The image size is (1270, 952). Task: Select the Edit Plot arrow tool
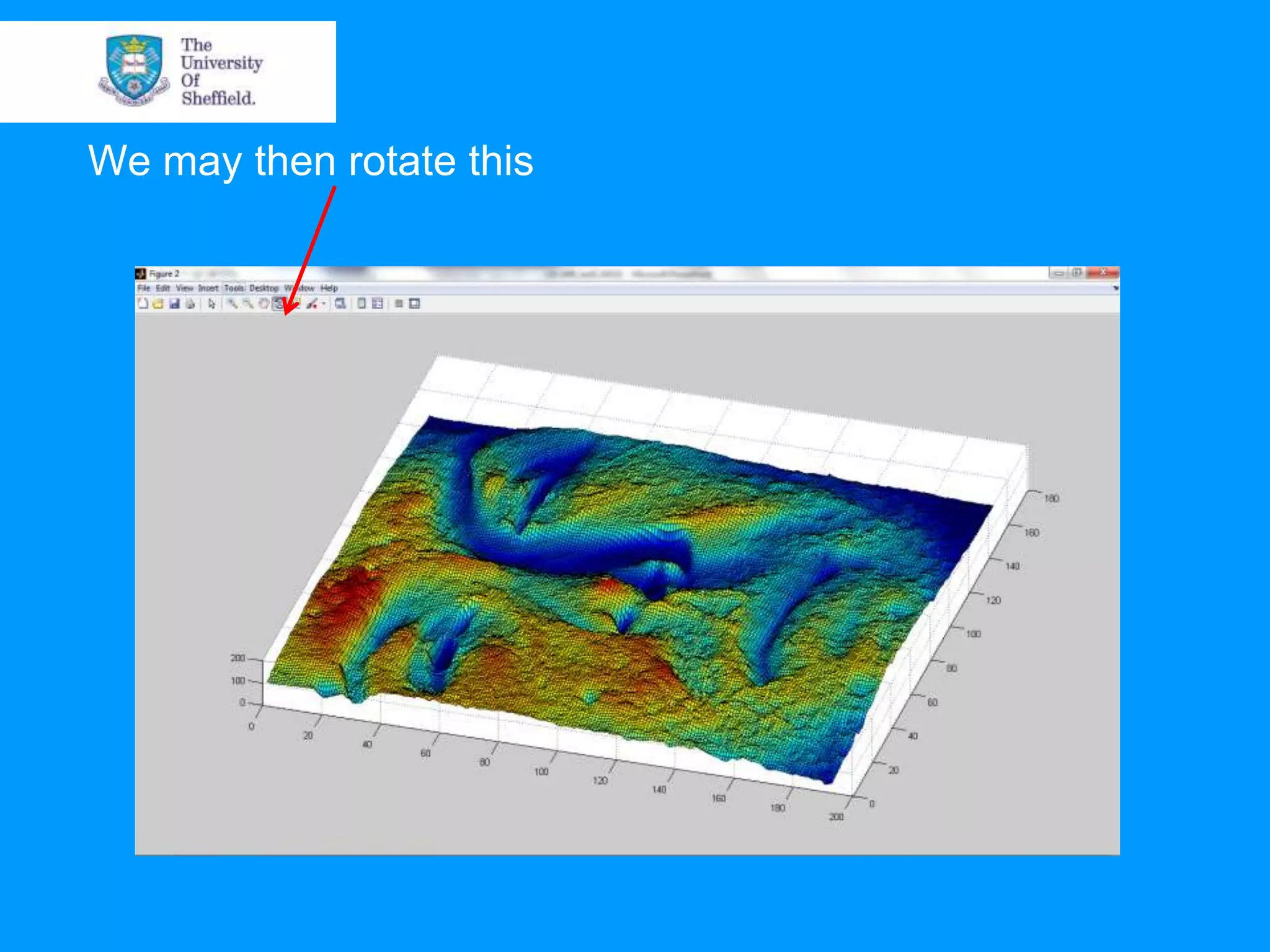(x=211, y=303)
